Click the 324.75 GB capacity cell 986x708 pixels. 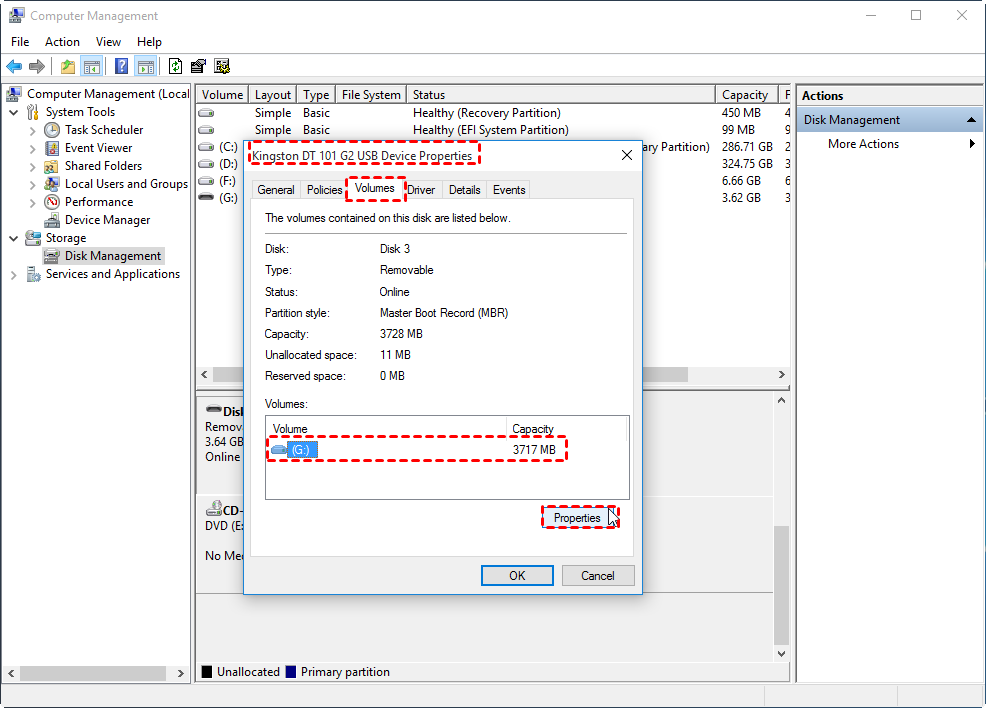(x=747, y=164)
